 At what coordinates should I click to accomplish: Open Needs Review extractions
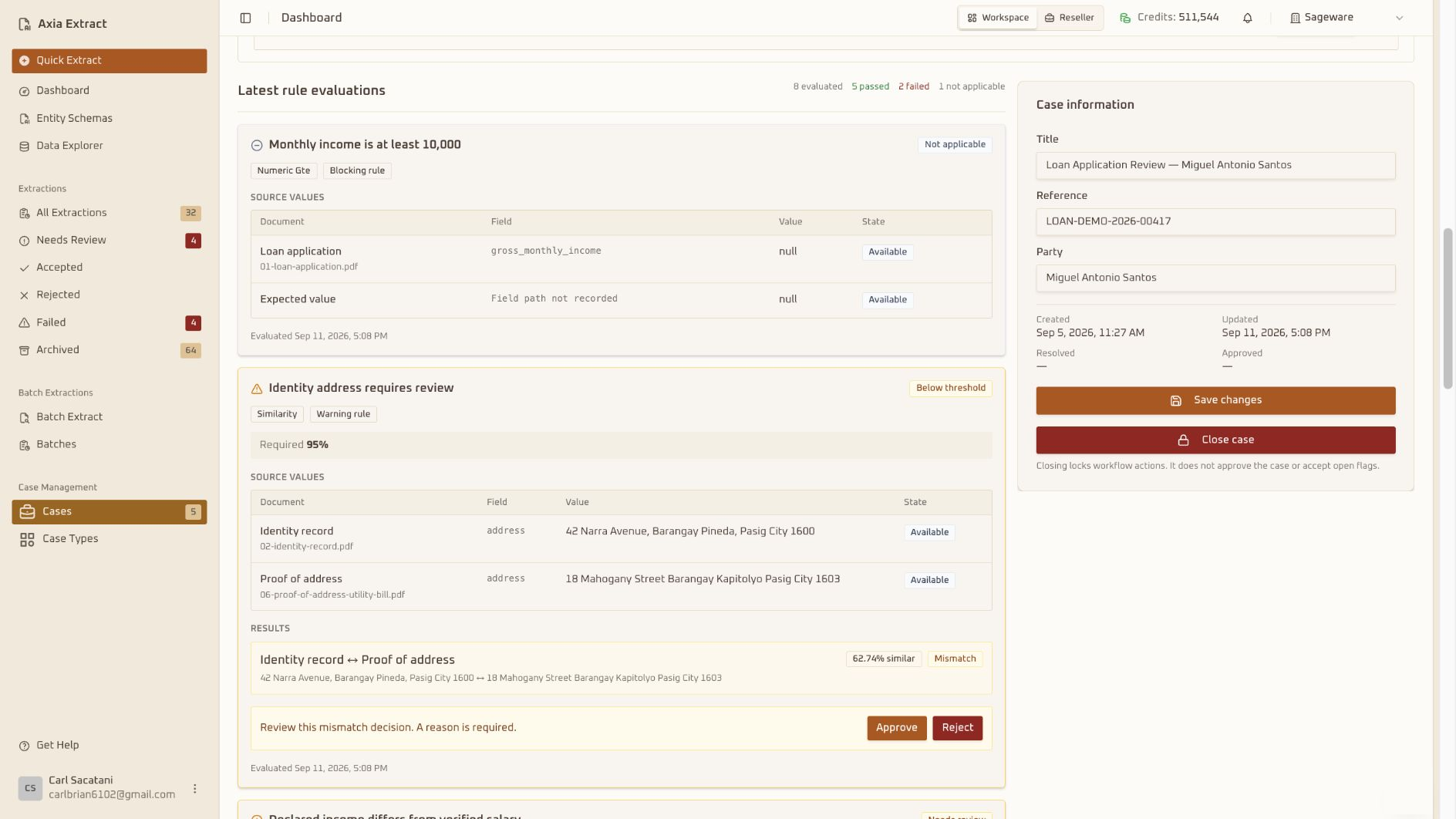coord(110,241)
